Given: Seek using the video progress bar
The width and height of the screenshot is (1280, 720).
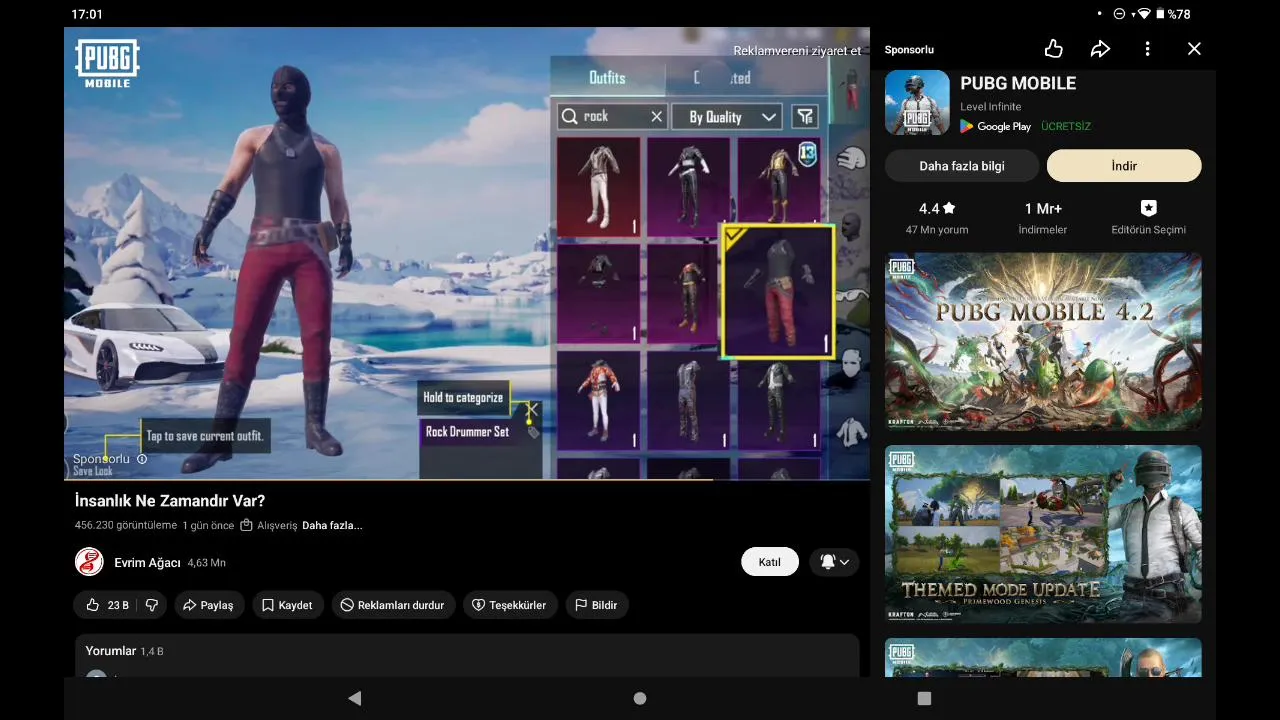Looking at the screenshot, I should pos(467,480).
